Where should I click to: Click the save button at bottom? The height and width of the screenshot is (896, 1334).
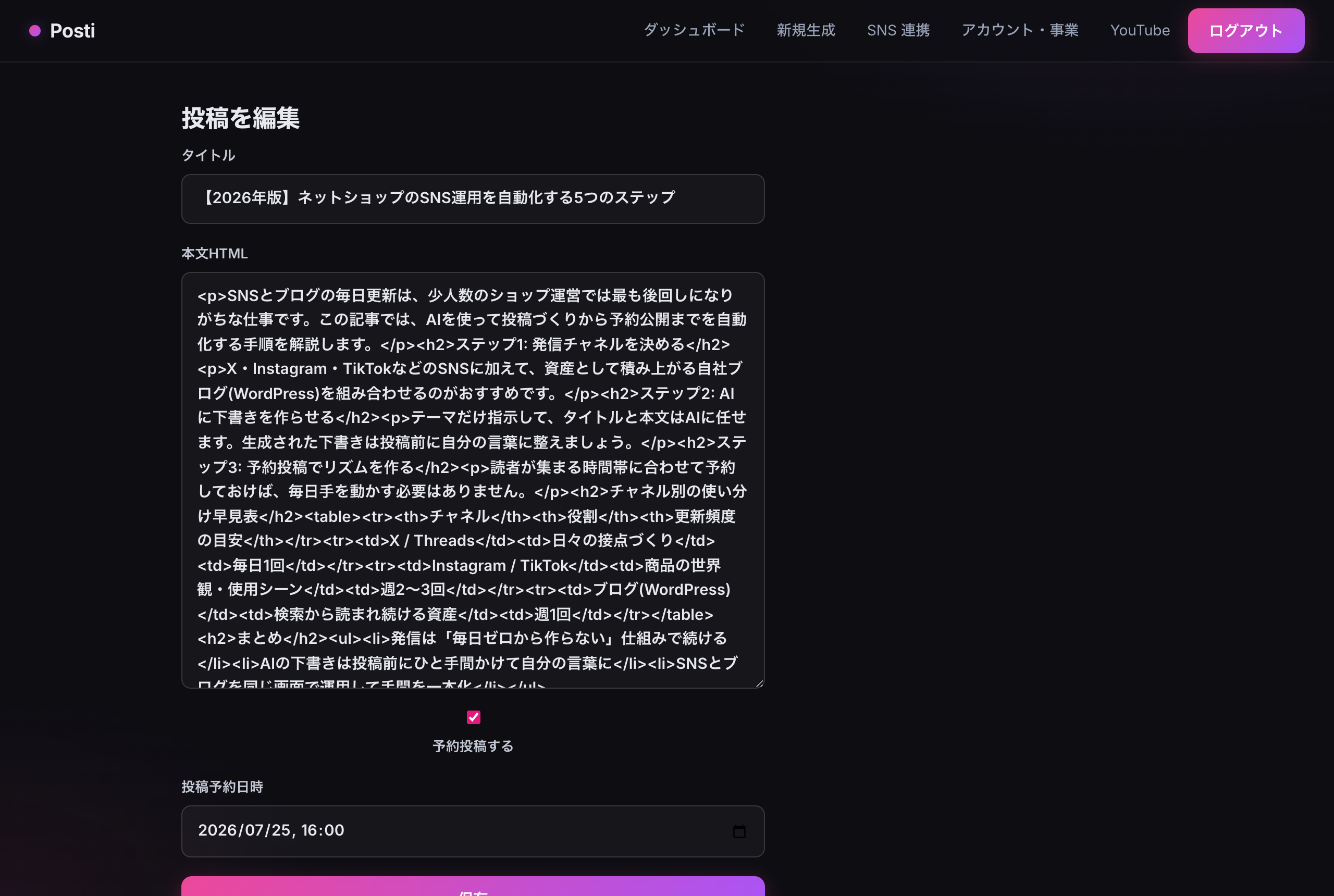[473, 887]
